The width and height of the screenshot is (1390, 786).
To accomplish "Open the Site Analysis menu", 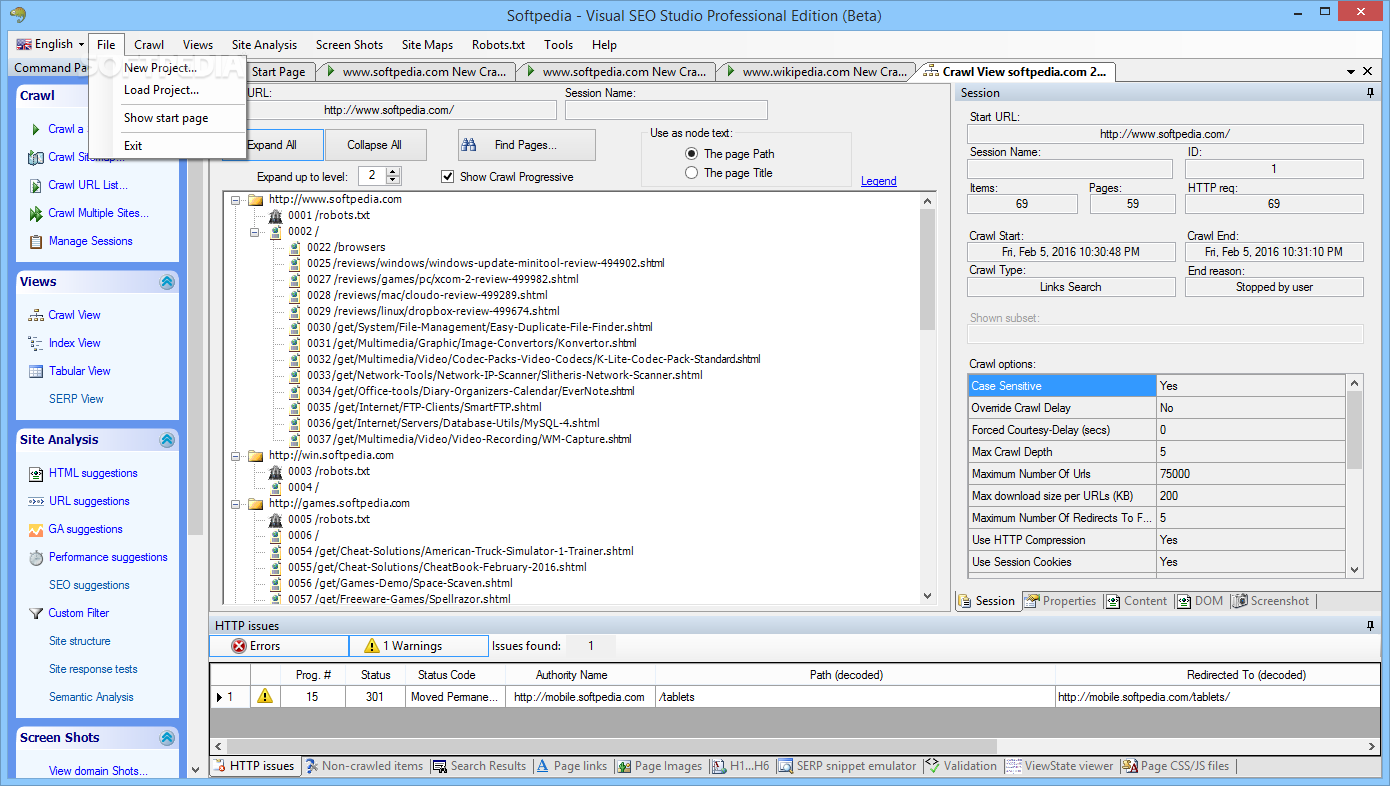I will [264, 45].
